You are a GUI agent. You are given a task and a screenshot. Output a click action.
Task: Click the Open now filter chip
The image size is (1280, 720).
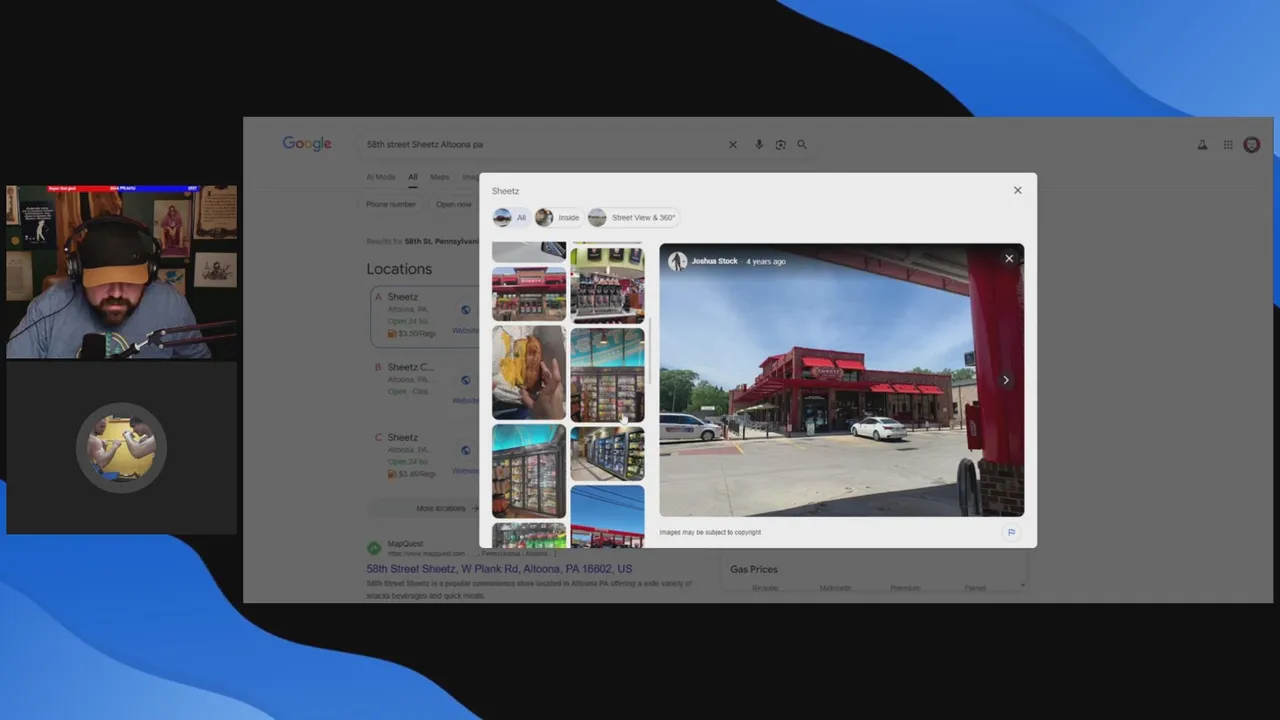[x=454, y=204]
